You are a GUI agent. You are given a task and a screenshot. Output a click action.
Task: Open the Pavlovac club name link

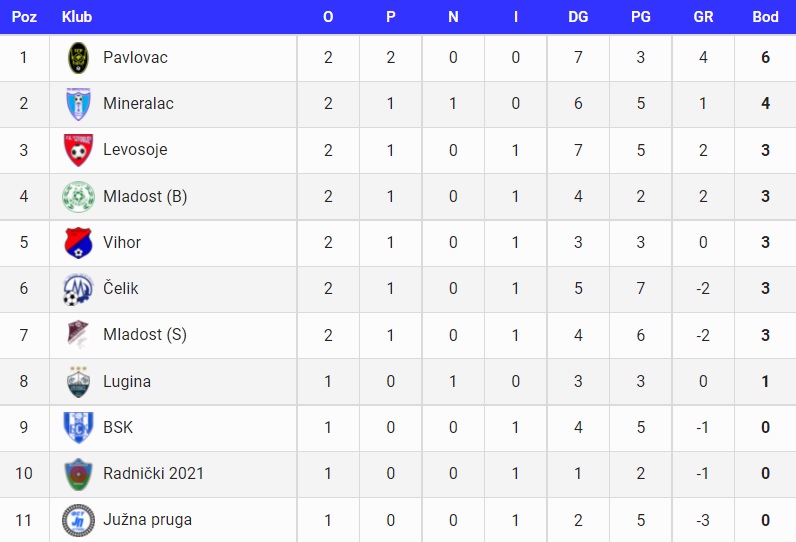[x=135, y=57]
